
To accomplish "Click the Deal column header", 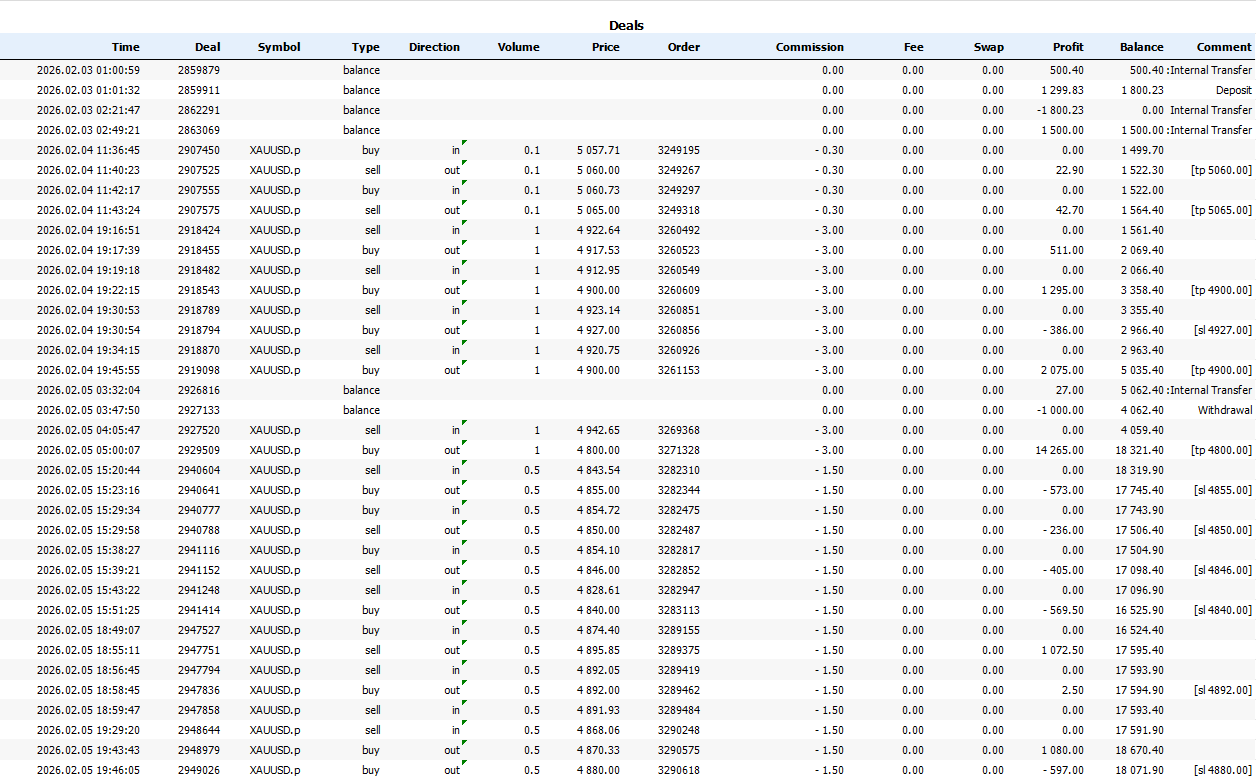I will coord(208,47).
